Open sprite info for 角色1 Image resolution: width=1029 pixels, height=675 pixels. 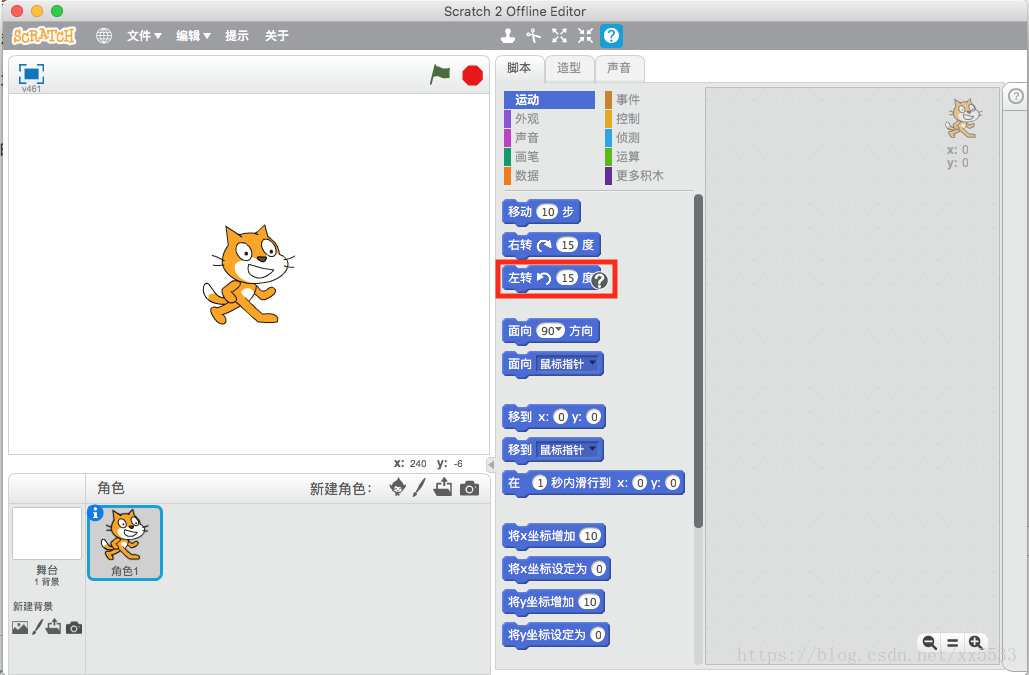point(95,513)
